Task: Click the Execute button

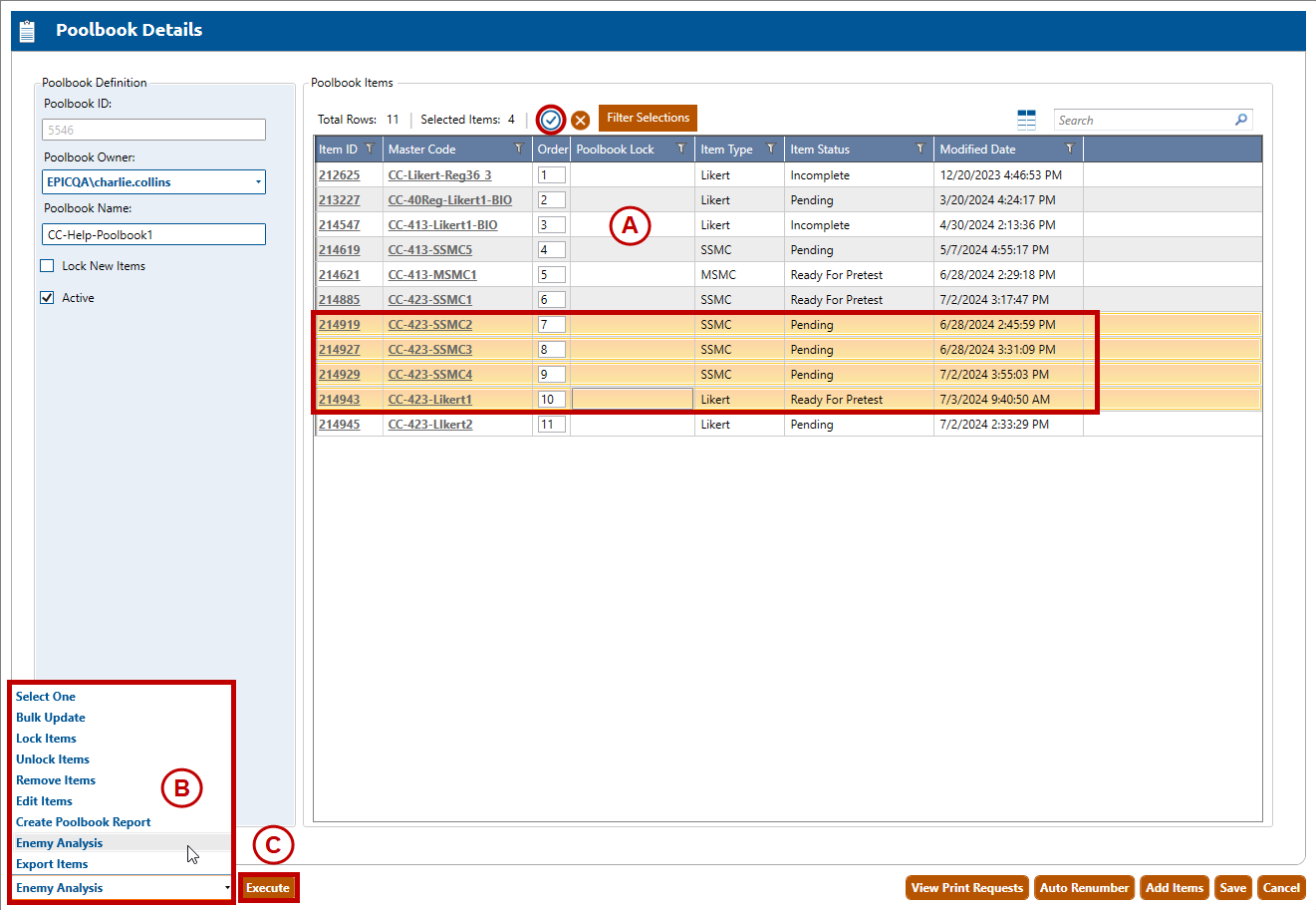Action: click(x=268, y=888)
